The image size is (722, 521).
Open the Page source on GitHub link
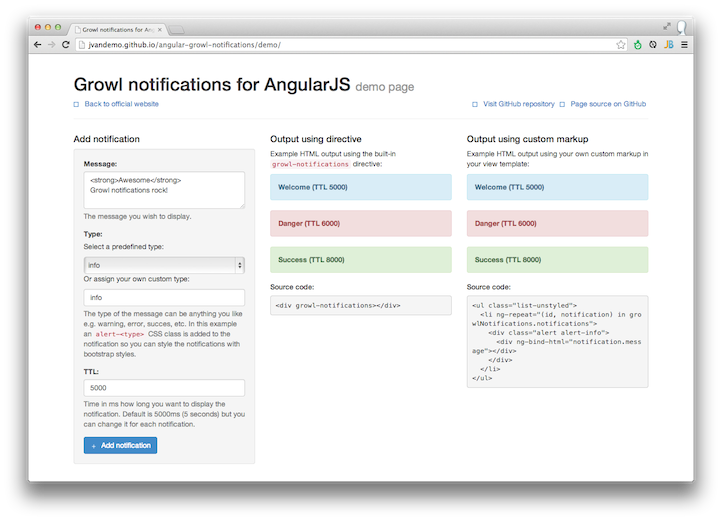(x=608, y=104)
